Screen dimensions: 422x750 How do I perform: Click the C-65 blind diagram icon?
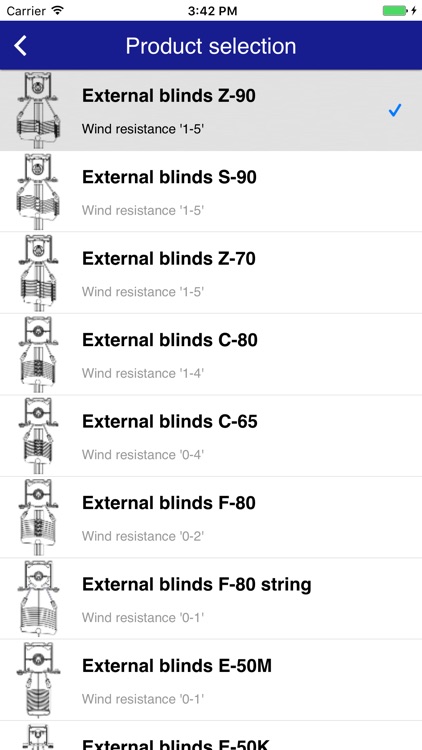[x=39, y=436]
